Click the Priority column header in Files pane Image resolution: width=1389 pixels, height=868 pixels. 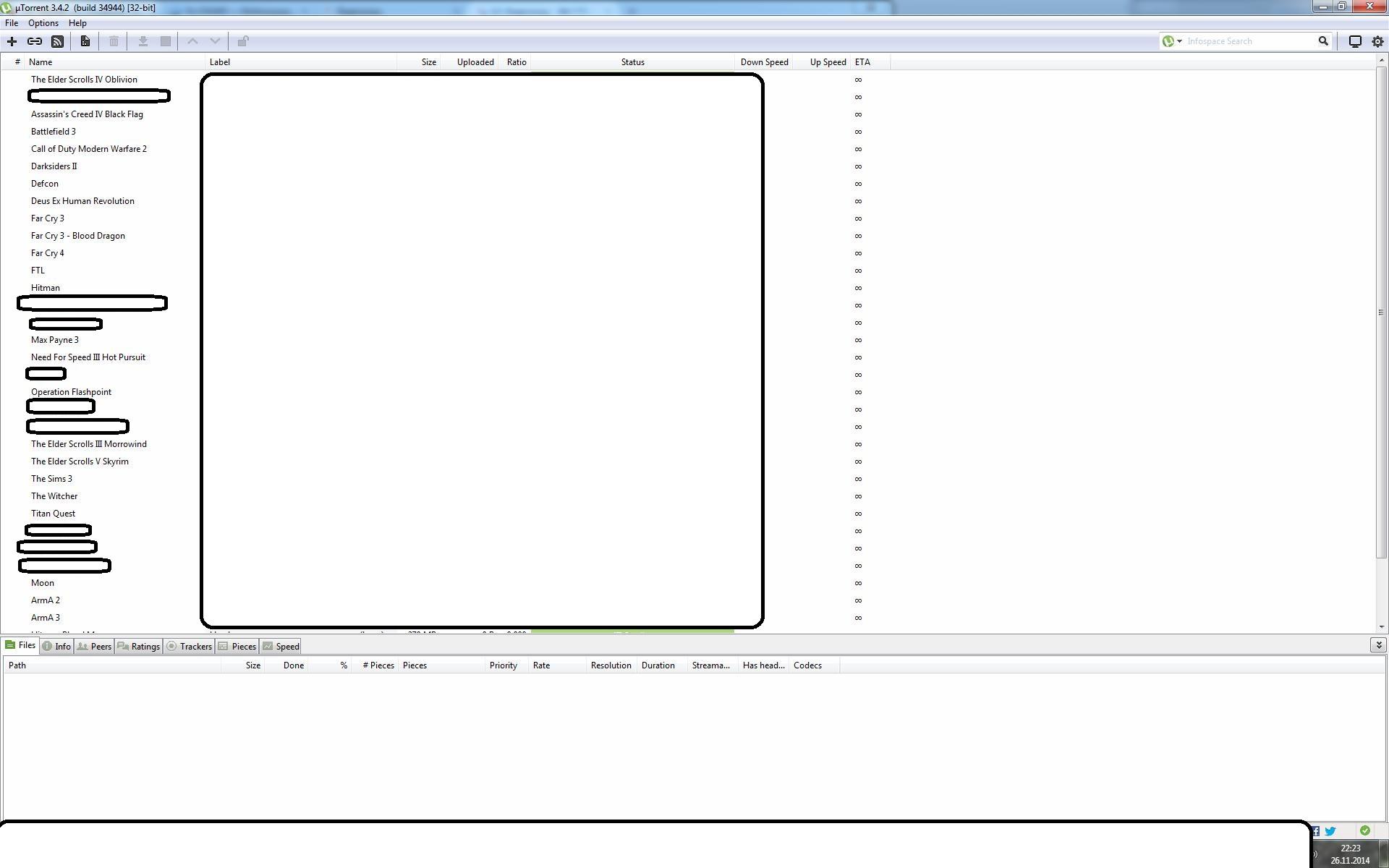coord(506,665)
